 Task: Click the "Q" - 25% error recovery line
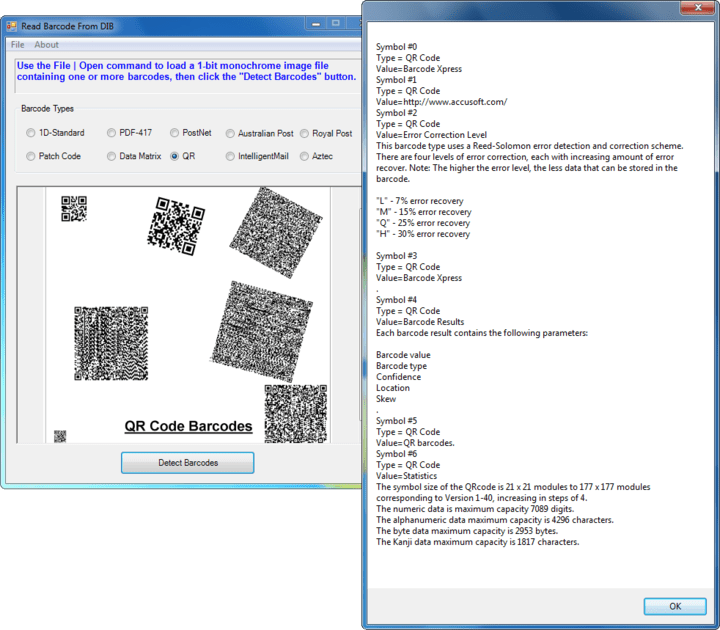(x=423, y=223)
